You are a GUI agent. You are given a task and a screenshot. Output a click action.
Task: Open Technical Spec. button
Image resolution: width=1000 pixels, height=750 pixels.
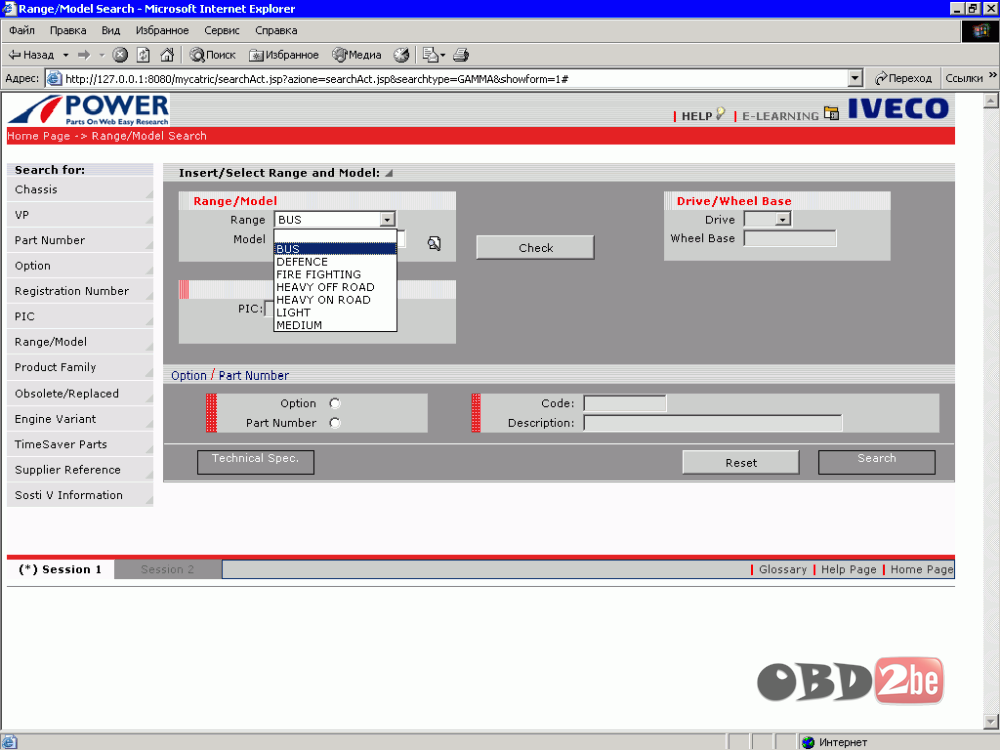(255, 462)
